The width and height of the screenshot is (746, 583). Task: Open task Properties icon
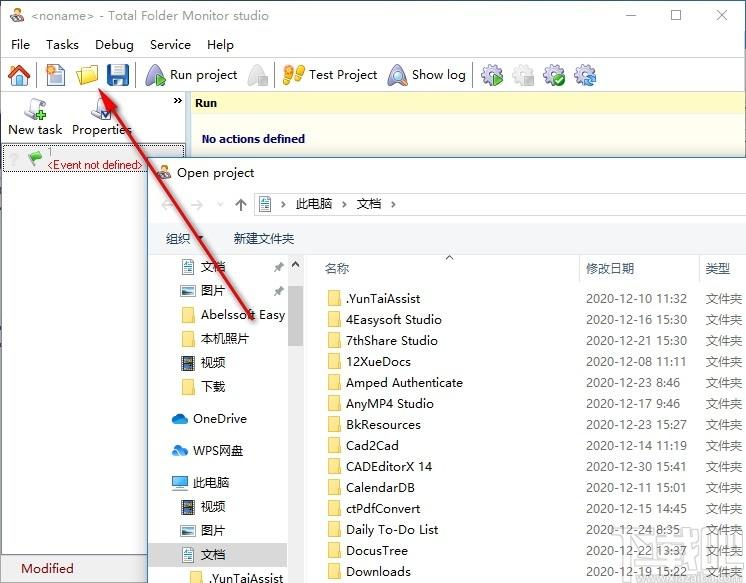click(x=101, y=117)
